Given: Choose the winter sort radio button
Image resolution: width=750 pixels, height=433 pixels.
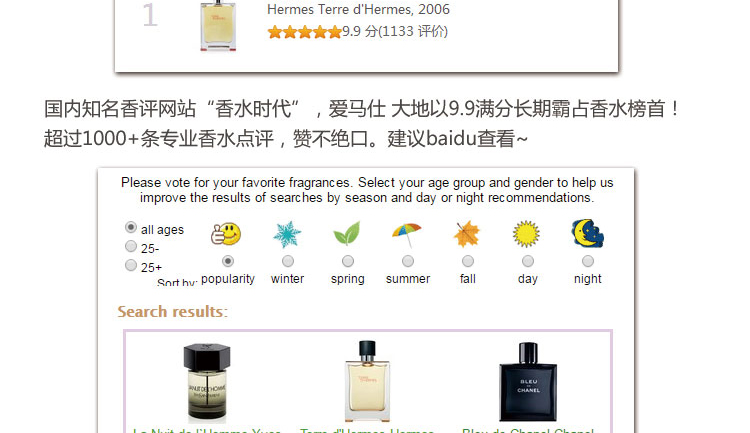Looking at the screenshot, I should click(287, 261).
